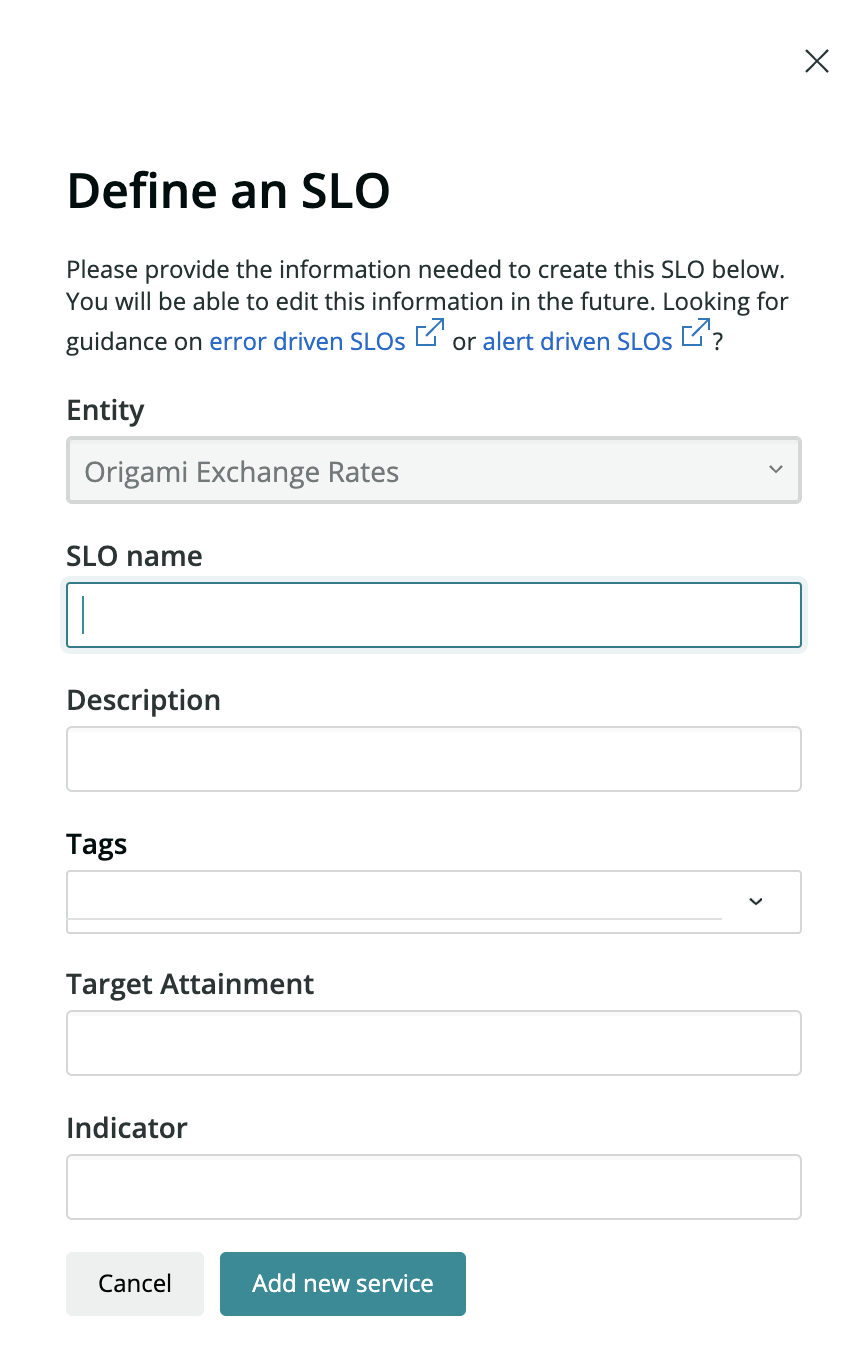868x1356 pixels.
Task: Click the SLO name field label
Action: 134,556
